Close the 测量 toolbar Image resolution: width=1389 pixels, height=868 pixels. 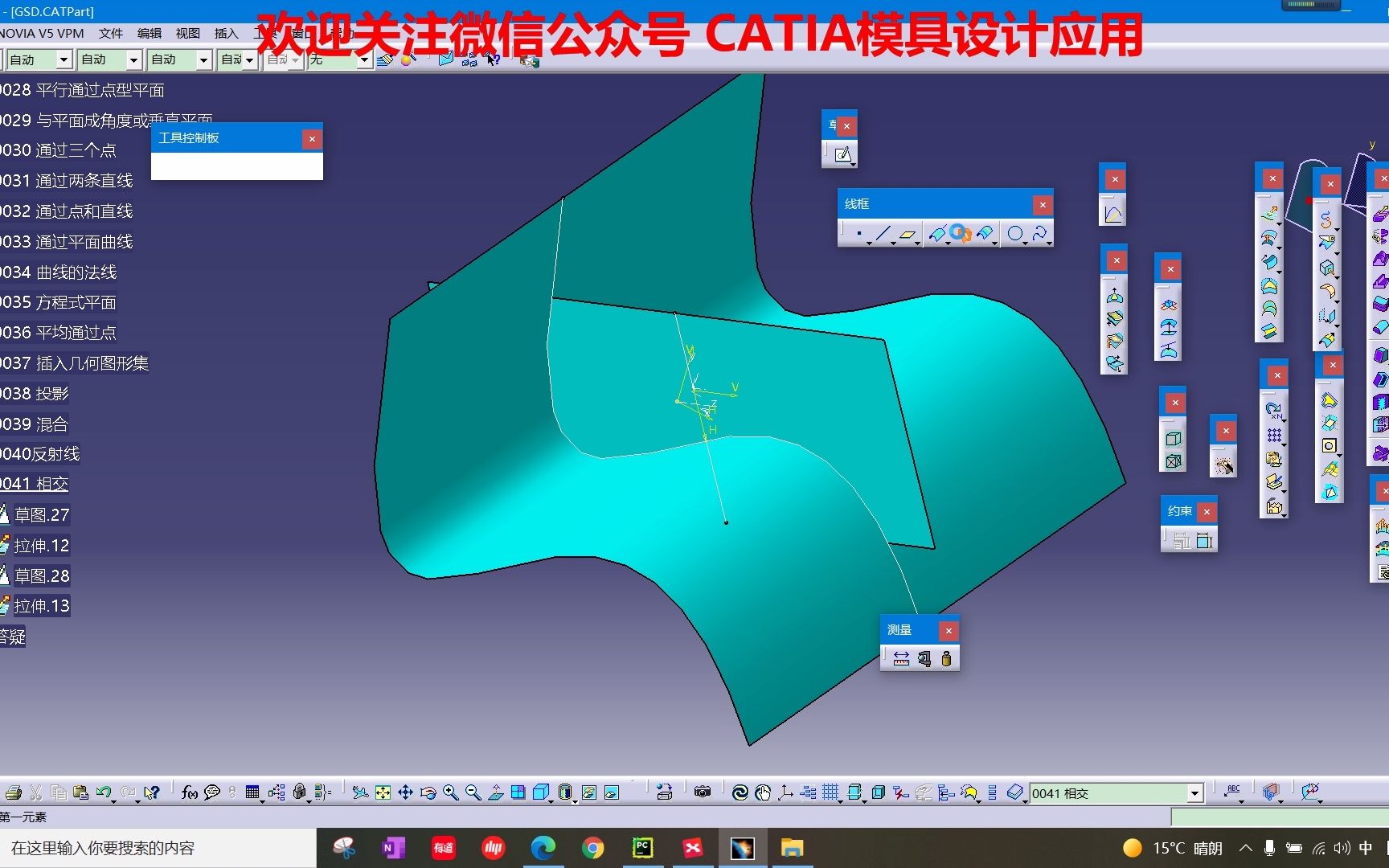pyautogui.click(x=949, y=631)
